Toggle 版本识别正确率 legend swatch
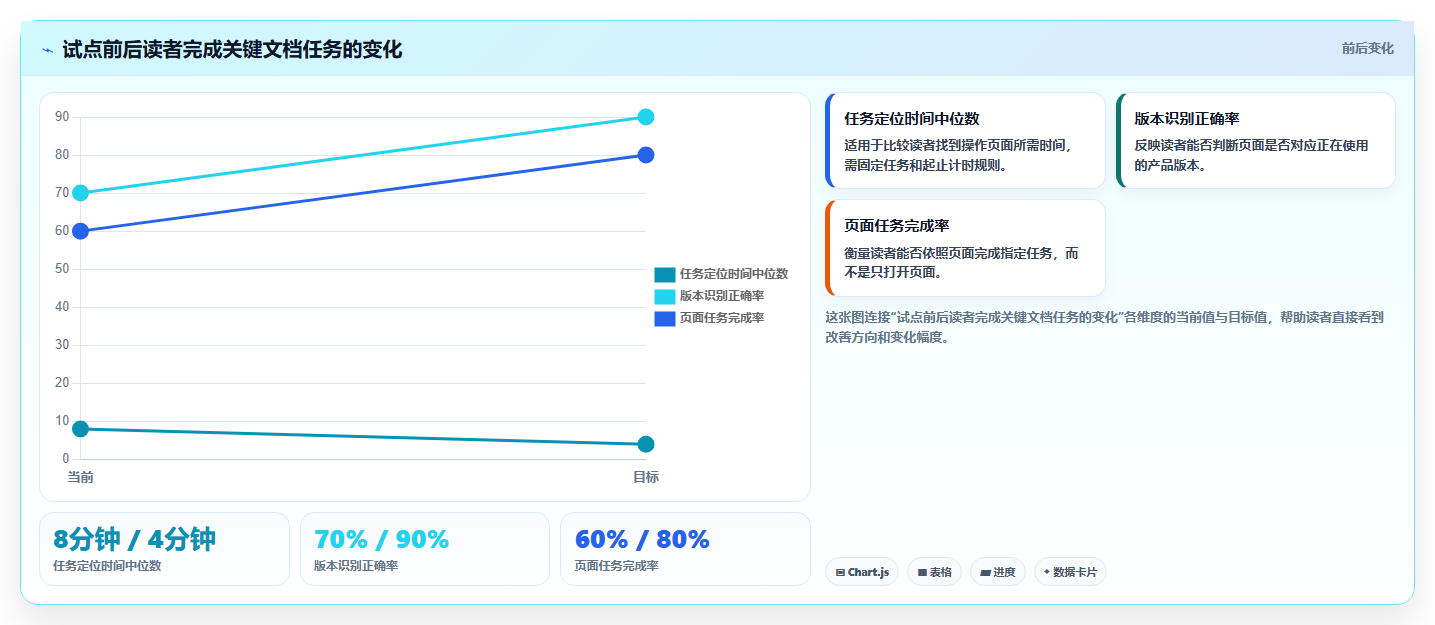This screenshot has width=1435, height=625. point(665,296)
